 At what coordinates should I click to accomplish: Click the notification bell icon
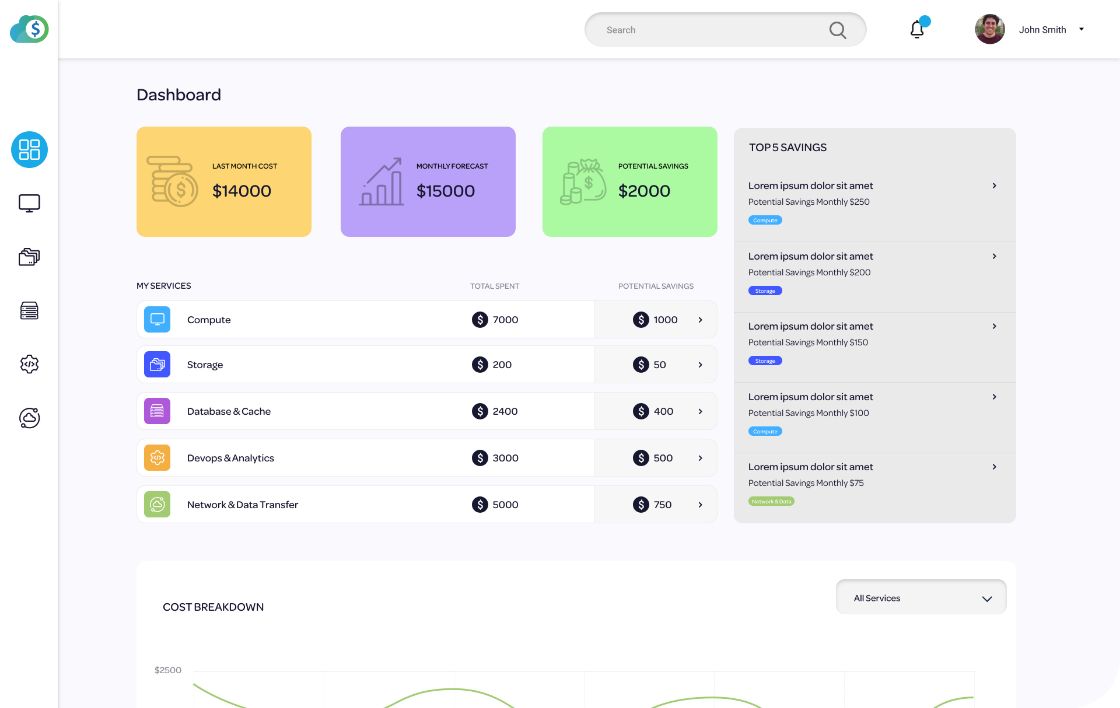916,30
